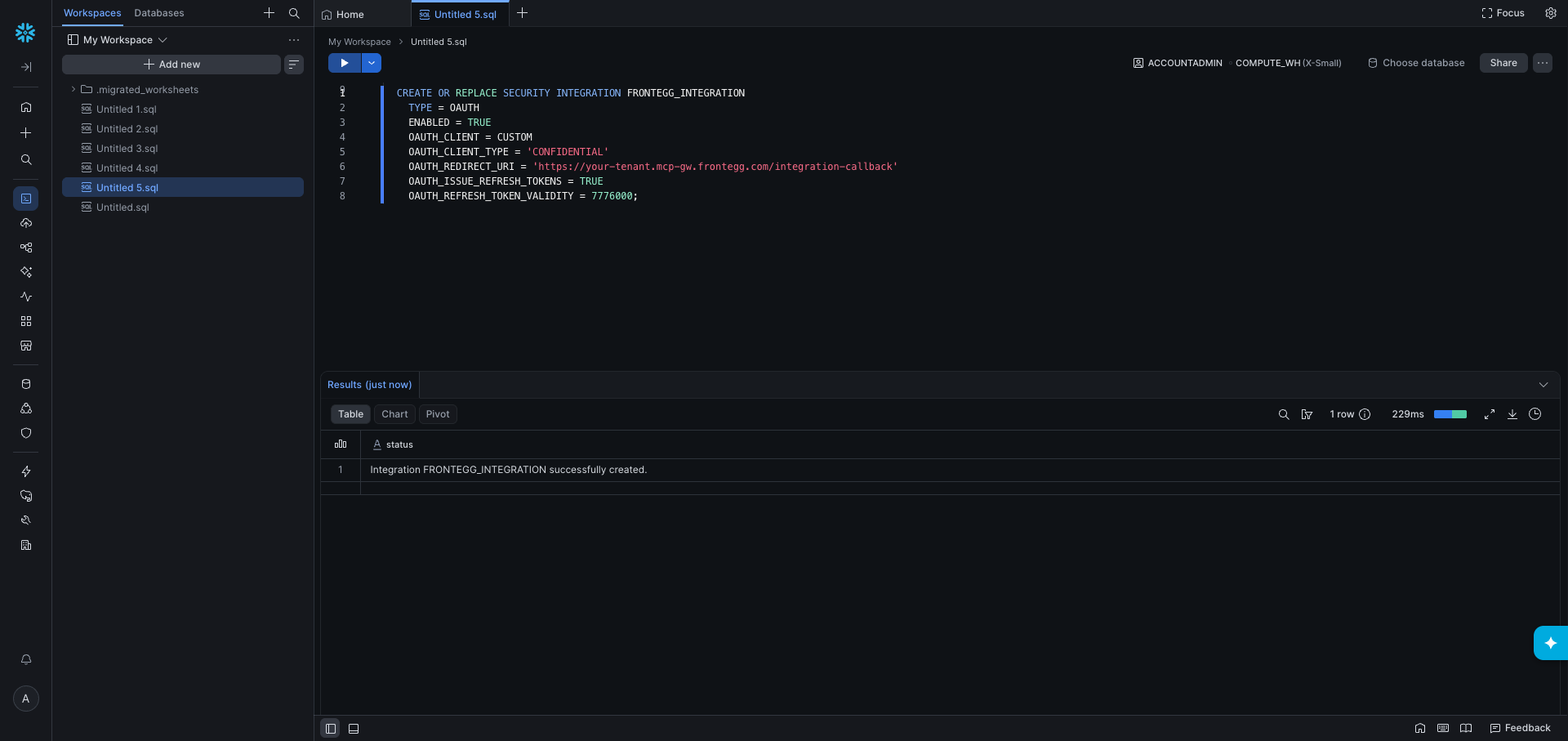Open the AI sparkles icon in the left rail

[26, 272]
